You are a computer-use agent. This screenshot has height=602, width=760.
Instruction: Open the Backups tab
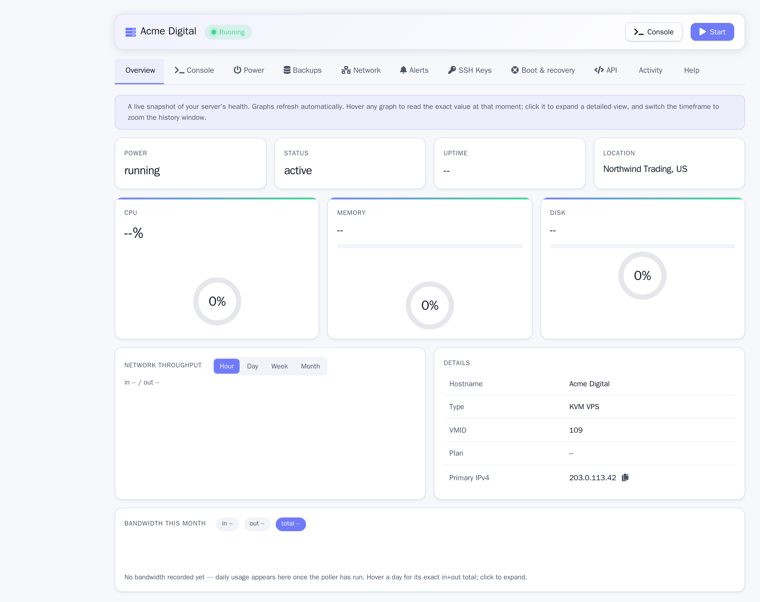(302, 70)
